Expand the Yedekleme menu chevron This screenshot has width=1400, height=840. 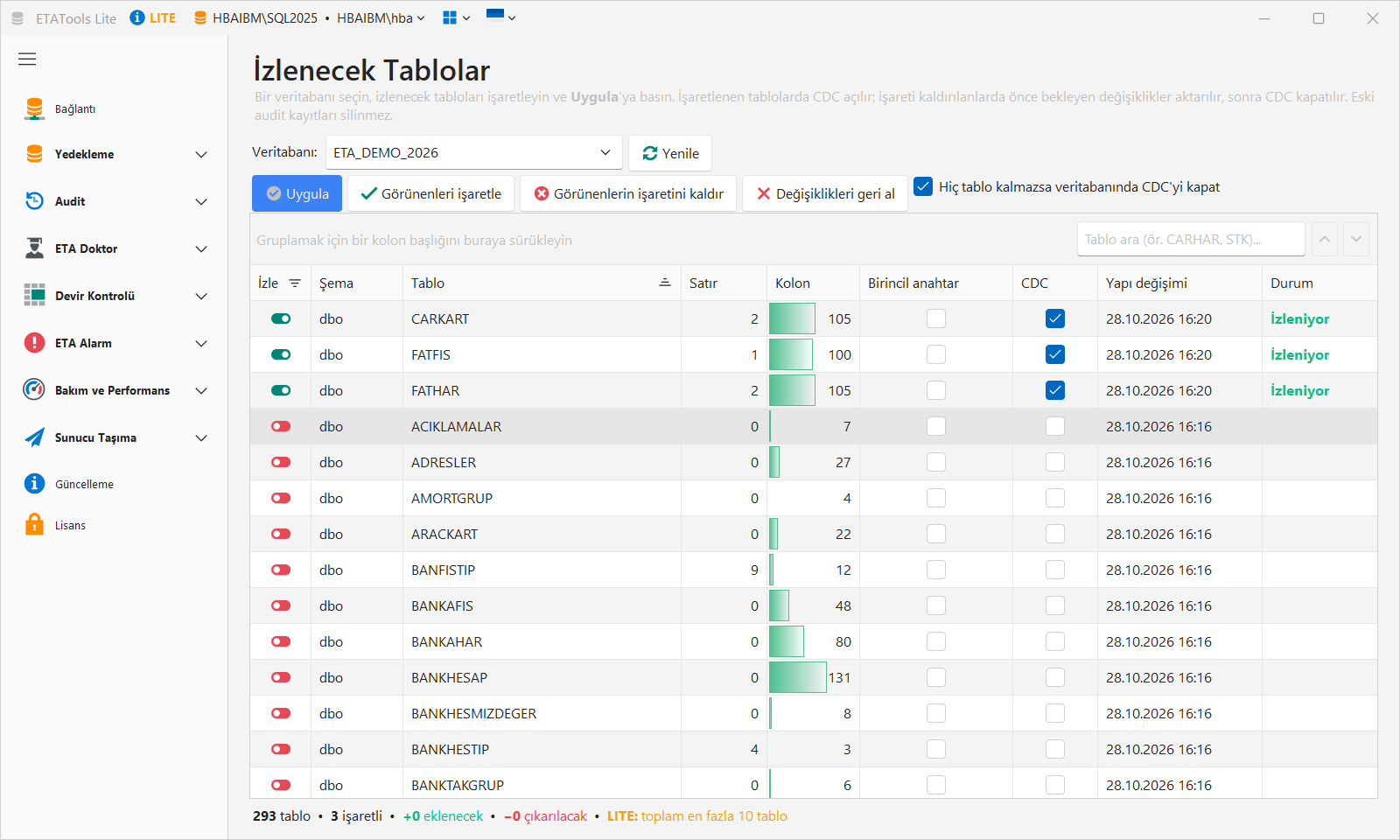201,155
